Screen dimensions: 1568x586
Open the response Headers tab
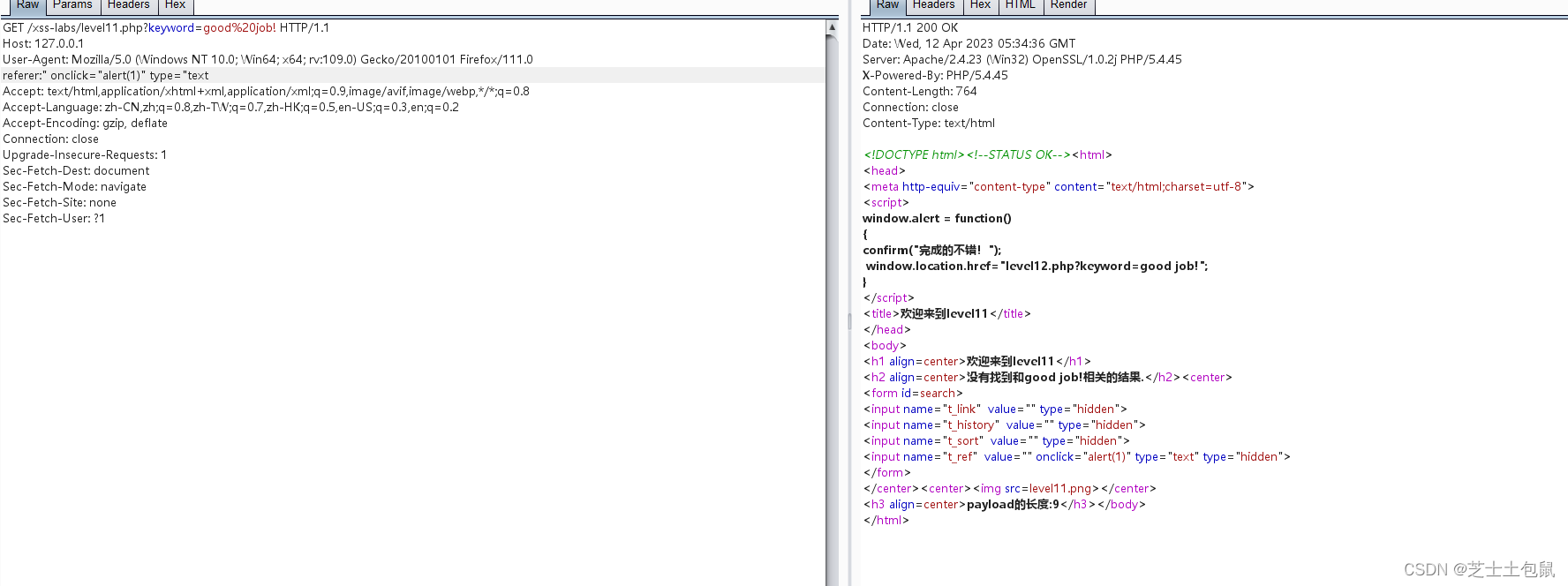933,5
